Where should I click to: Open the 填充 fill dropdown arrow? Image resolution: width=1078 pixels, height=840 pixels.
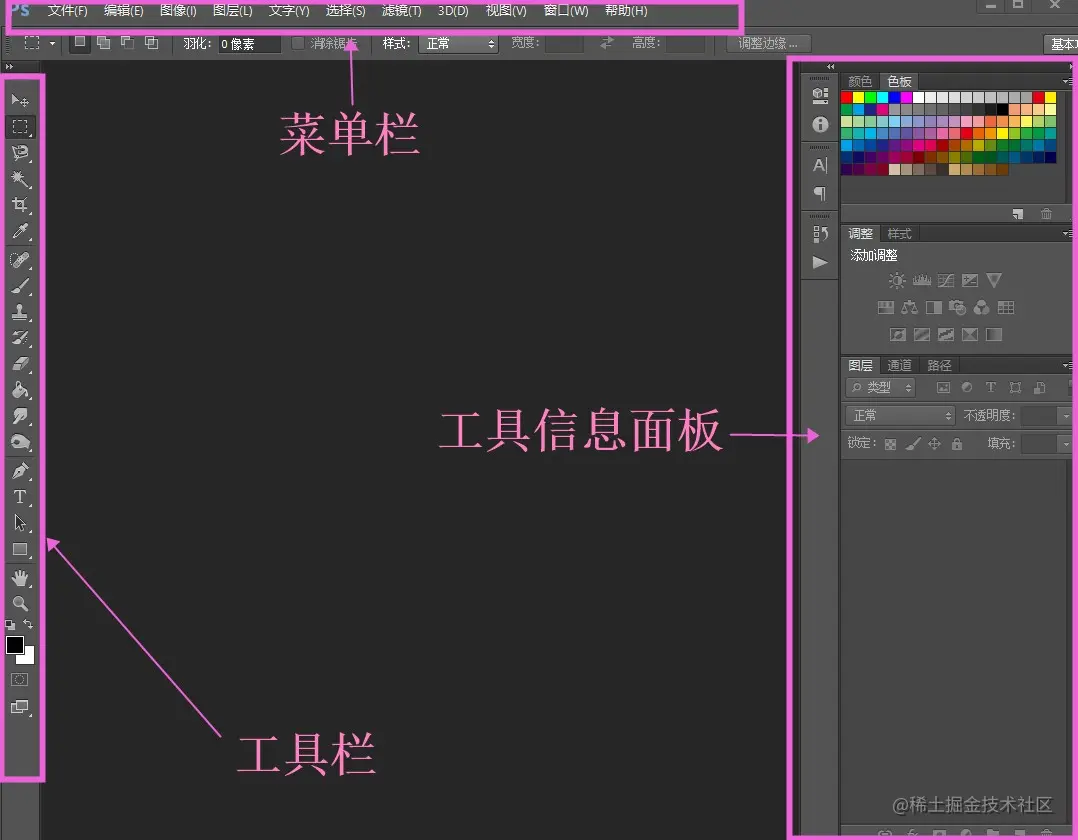click(1066, 444)
